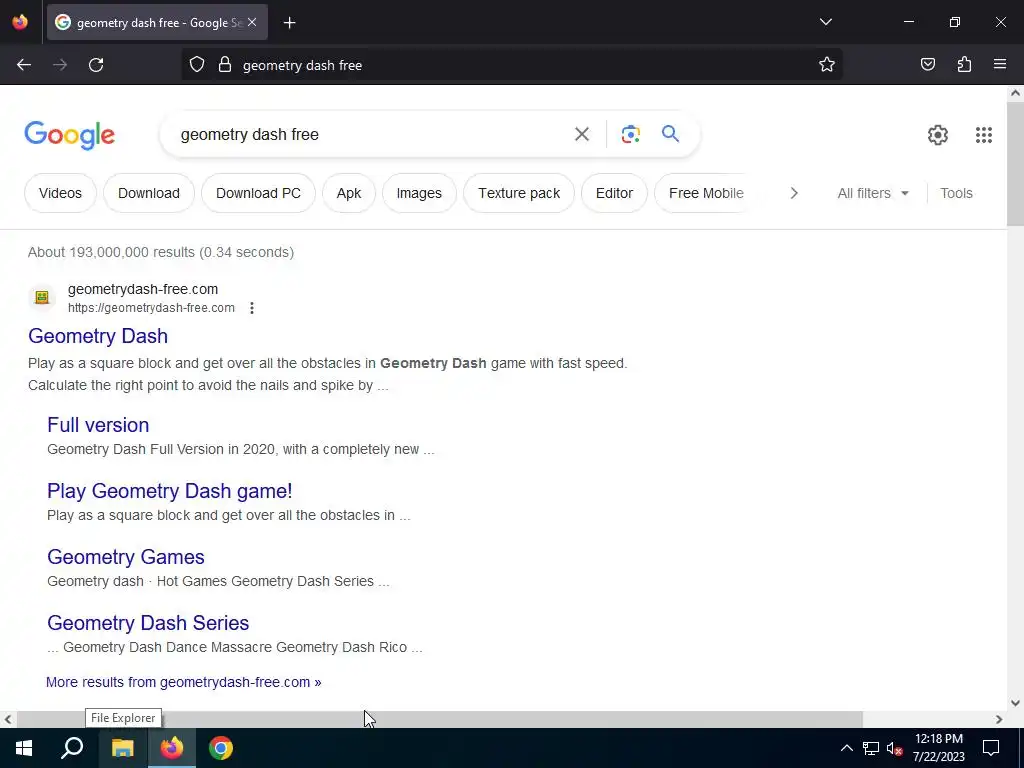The height and width of the screenshot is (768, 1024).
Task: Open the Geometry Games sitelink
Action: click(125, 557)
